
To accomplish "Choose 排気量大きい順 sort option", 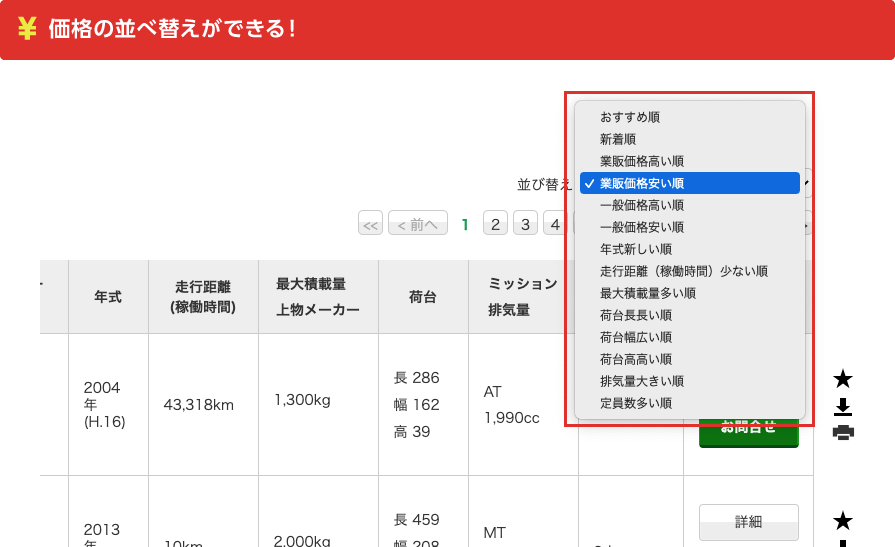I will 641,381.
